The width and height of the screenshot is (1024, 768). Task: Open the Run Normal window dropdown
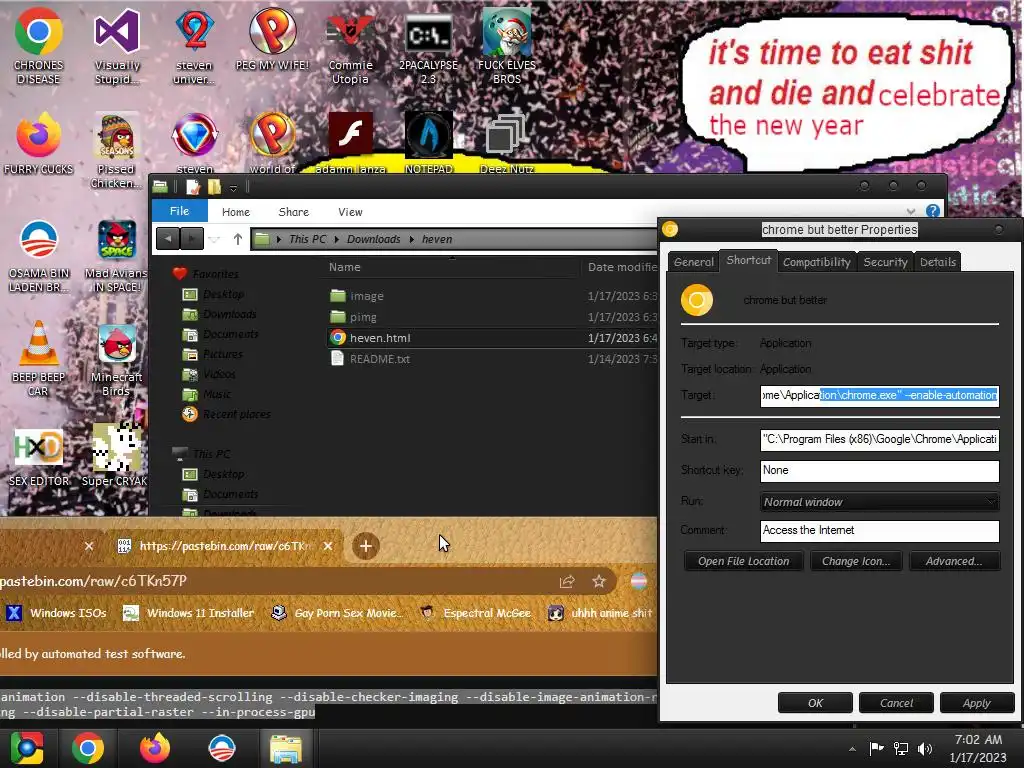[x=880, y=502]
